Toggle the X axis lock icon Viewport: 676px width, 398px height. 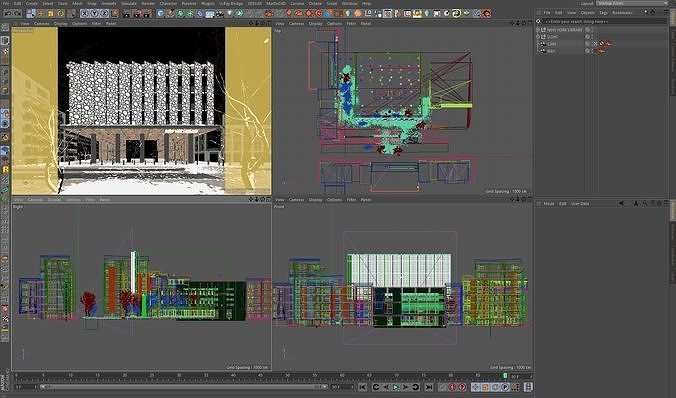coord(85,14)
